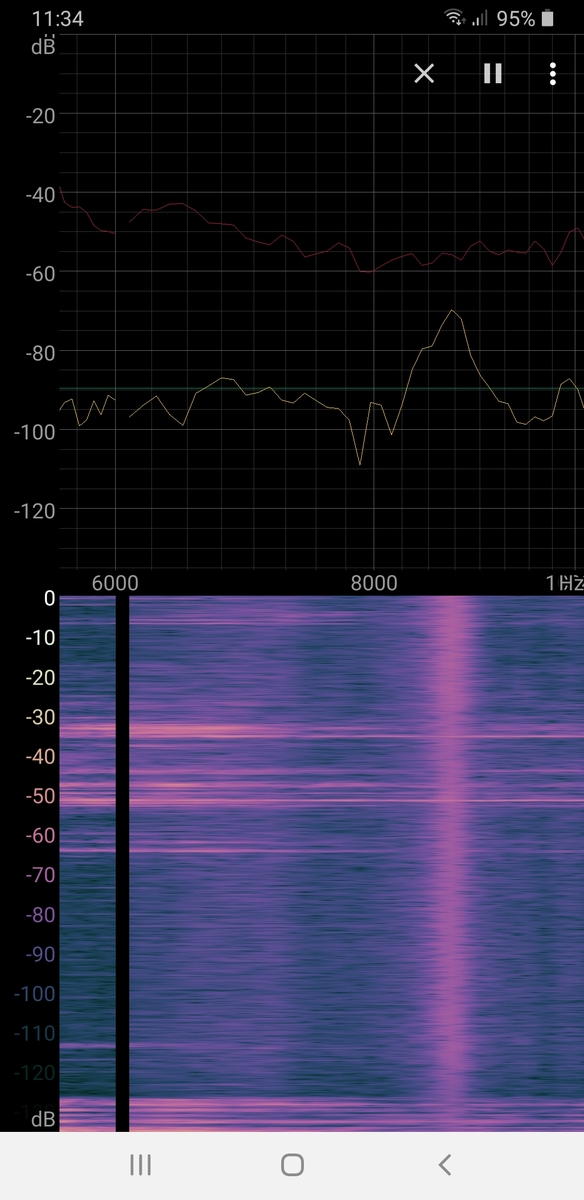The height and width of the screenshot is (1200, 584).
Task: Tap the 11:34 clock in status bar
Action: 58,18
